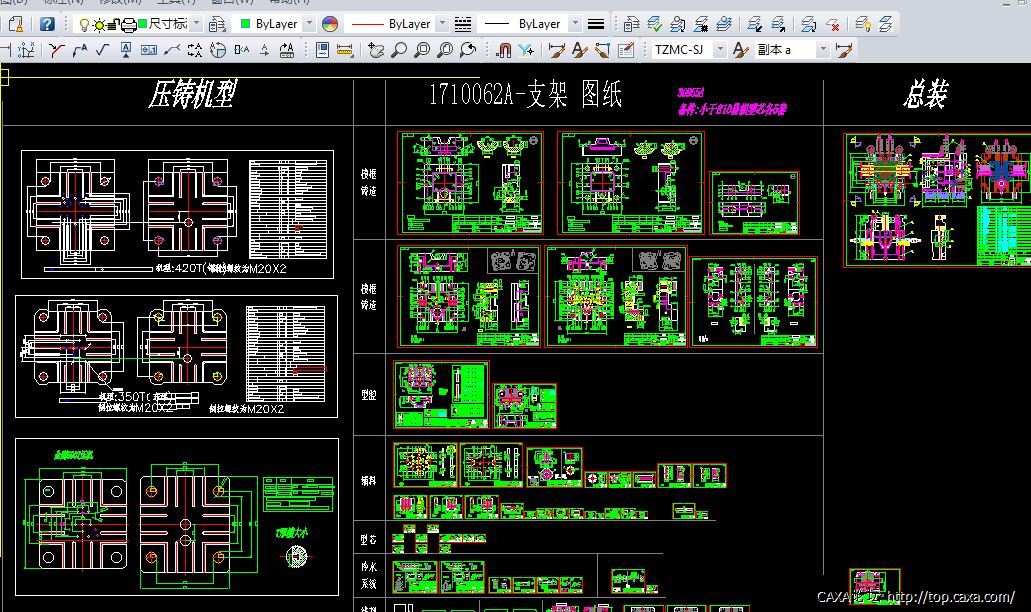Screen dimensions: 1031x612
Task: Open the 尺寸标 layer name dropdown
Action: [x=195, y=23]
